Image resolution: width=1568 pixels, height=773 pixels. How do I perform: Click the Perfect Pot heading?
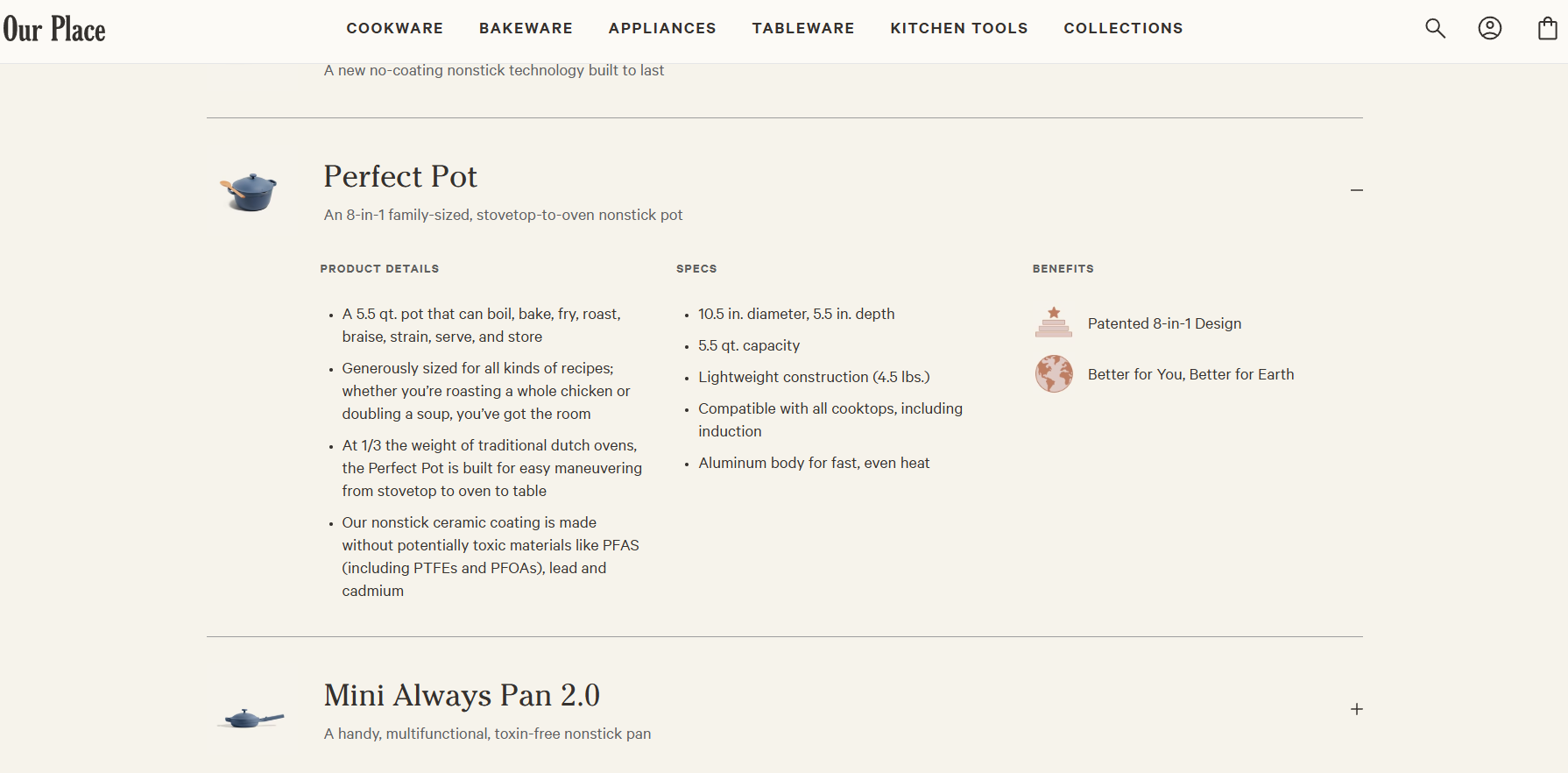tap(400, 176)
